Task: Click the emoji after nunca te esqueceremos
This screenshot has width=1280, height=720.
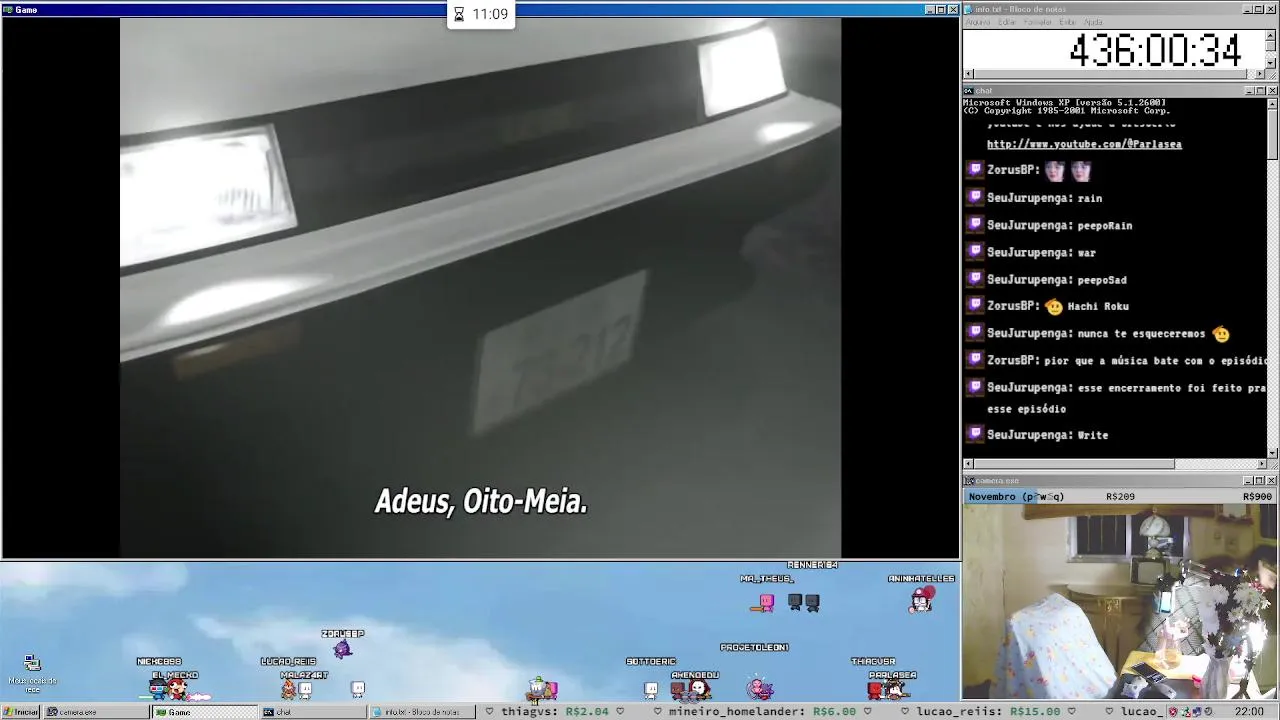Action: [x=1220, y=333]
